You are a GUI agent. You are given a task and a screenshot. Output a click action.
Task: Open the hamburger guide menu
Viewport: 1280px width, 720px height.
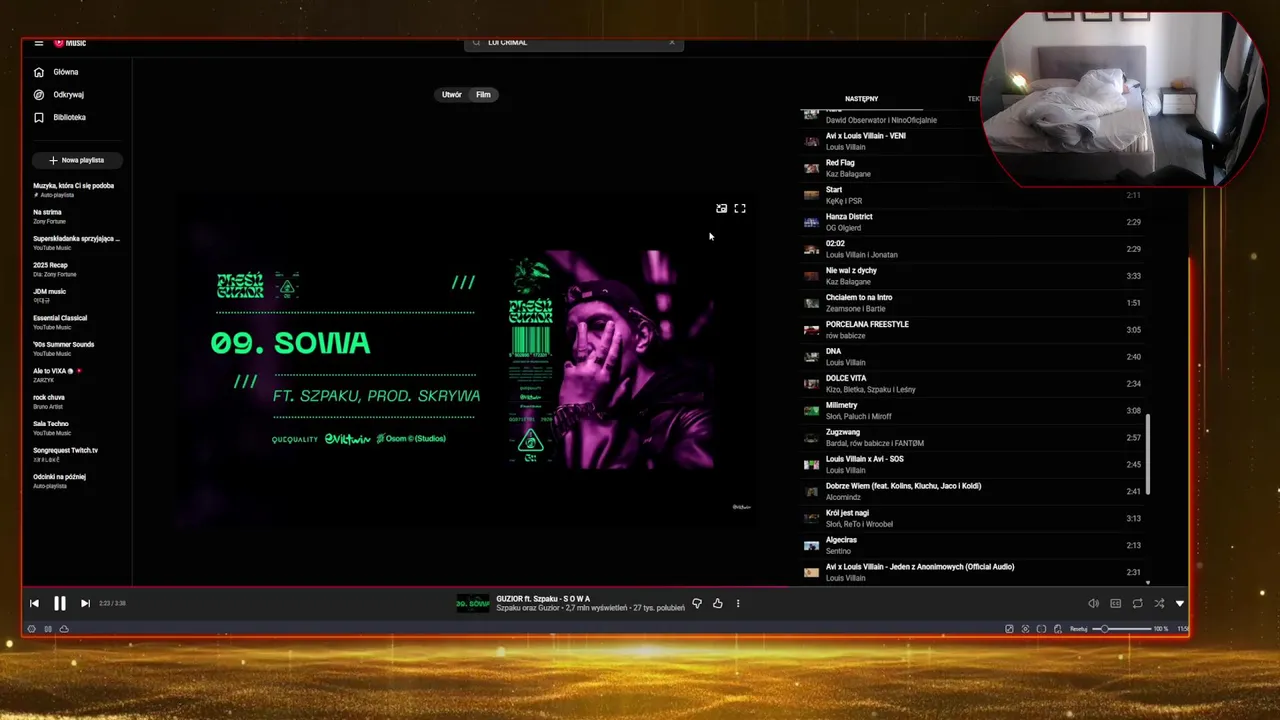click(38, 43)
